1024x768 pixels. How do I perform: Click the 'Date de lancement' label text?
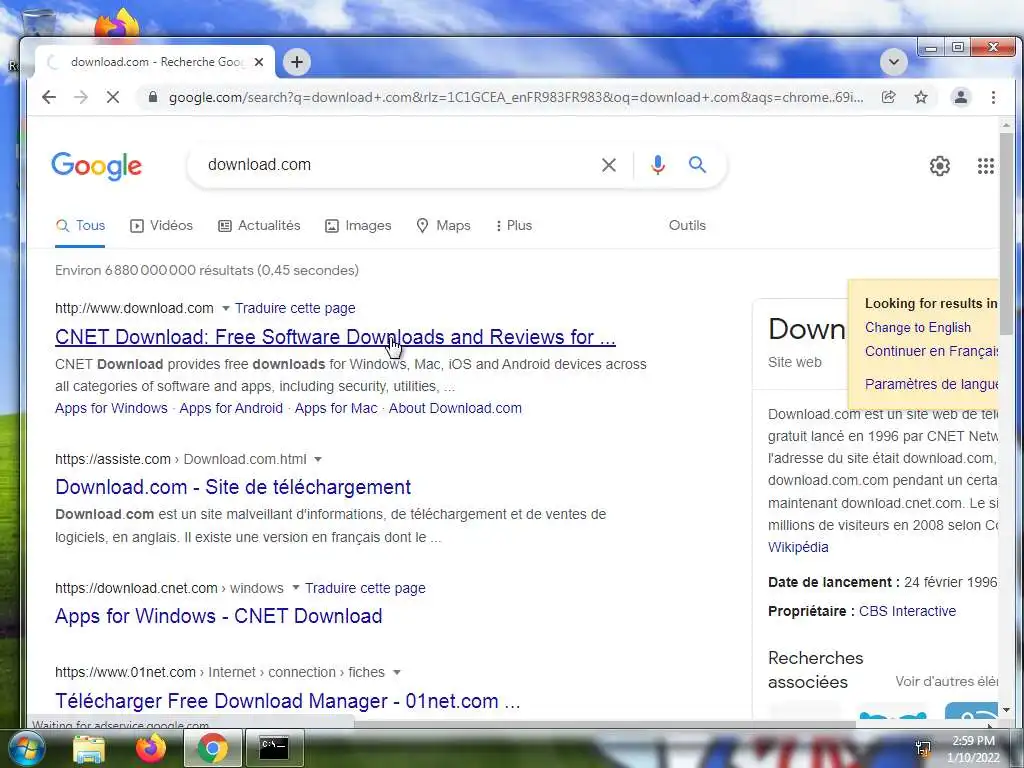coord(833,583)
